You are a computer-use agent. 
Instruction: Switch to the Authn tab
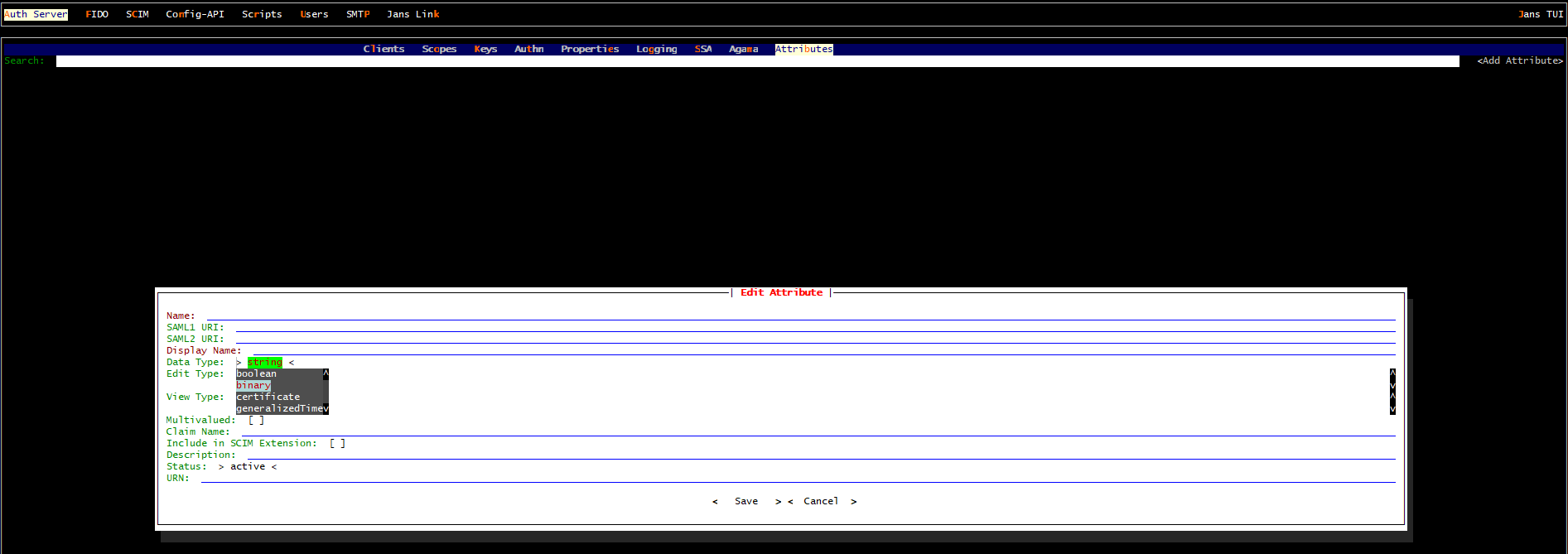[528, 49]
